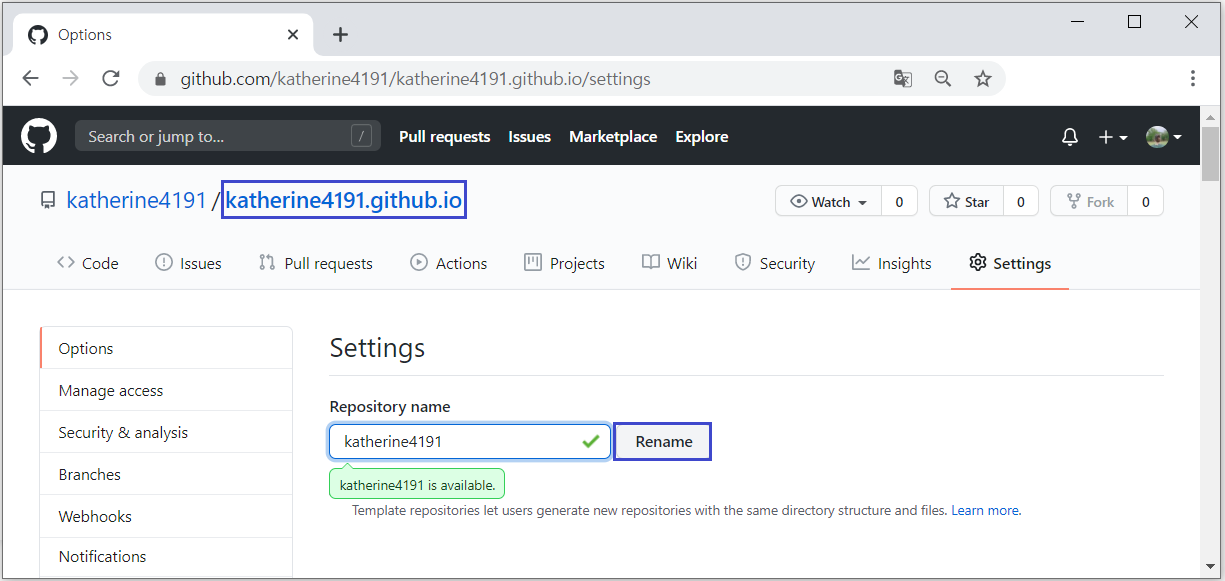1225x581 pixels.
Task: Open the user avatar dropdown menu
Action: tap(1164, 137)
